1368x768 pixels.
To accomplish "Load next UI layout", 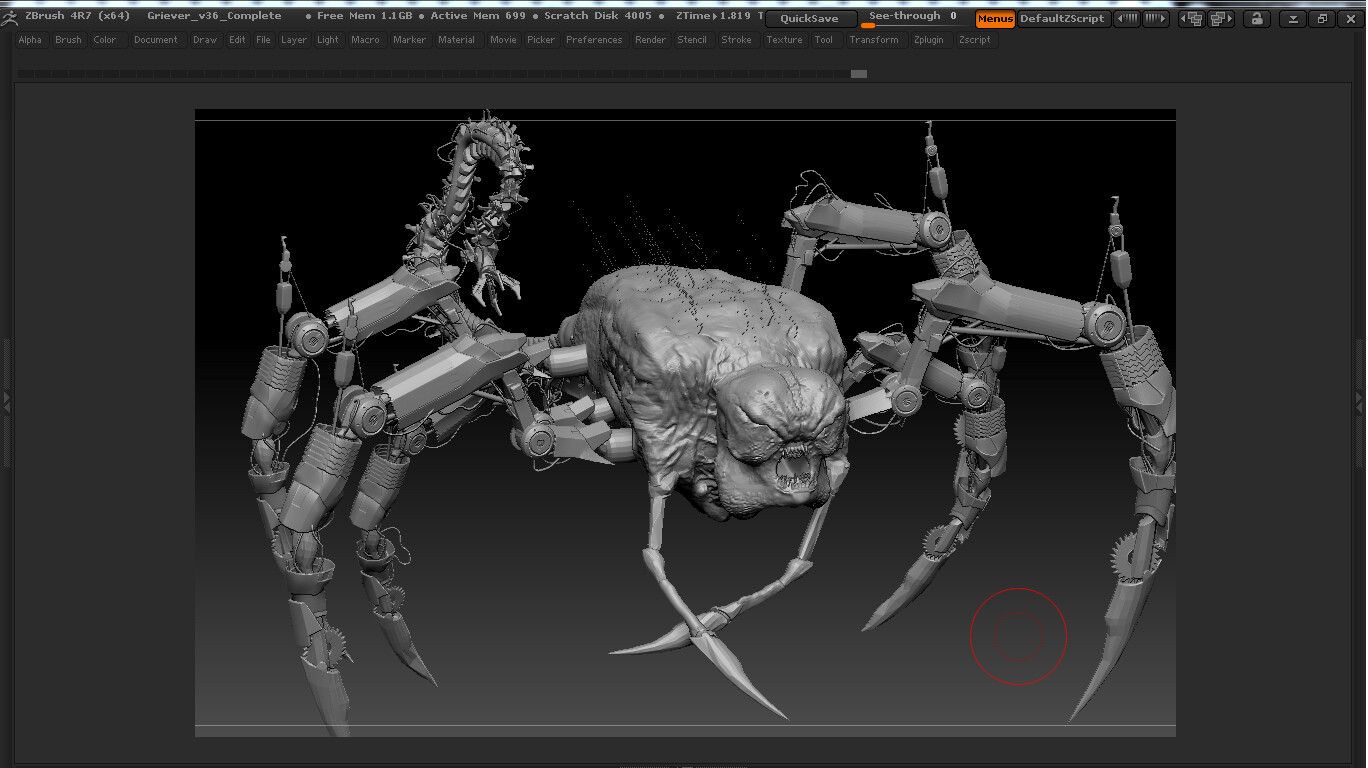I will (x=1220, y=19).
